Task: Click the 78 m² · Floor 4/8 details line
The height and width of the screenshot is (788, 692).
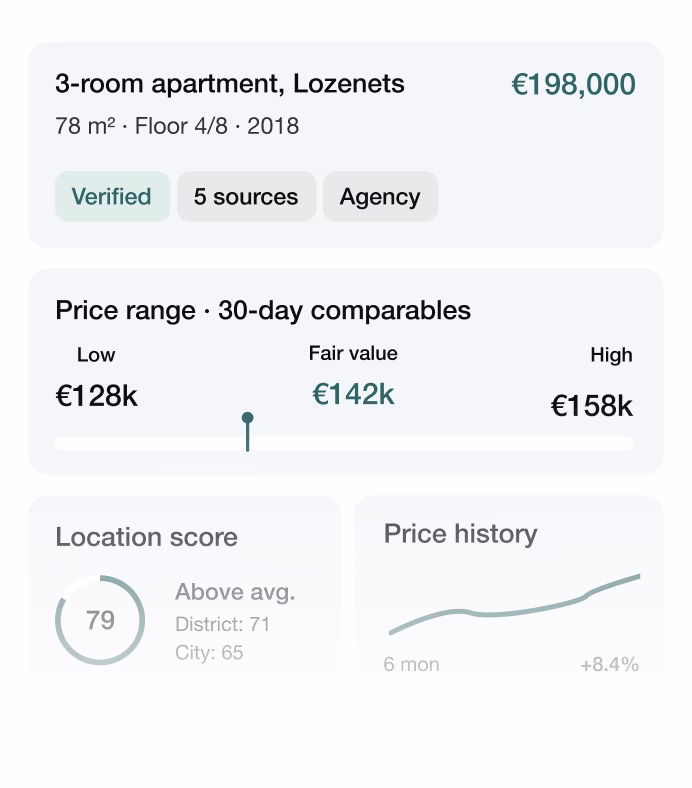Action: pos(176,126)
